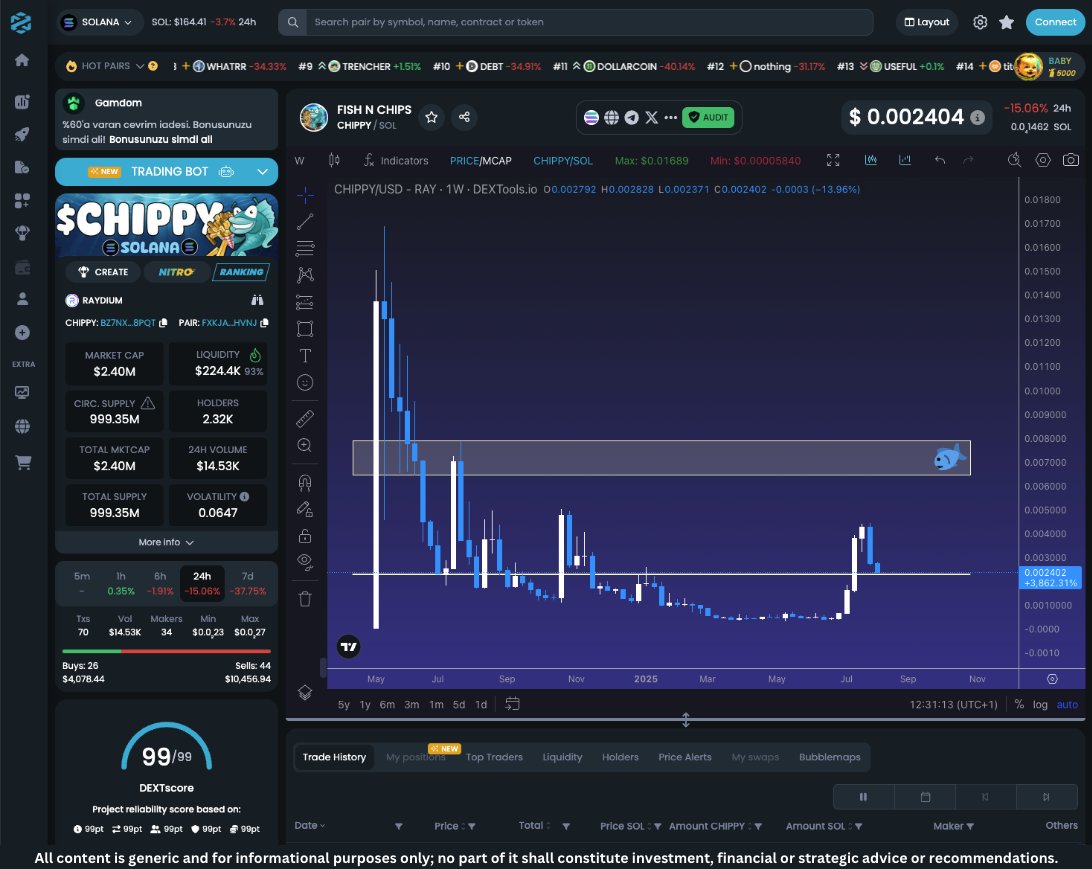Open the Indicators menu
1092x869 pixels.
click(x=396, y=161)
